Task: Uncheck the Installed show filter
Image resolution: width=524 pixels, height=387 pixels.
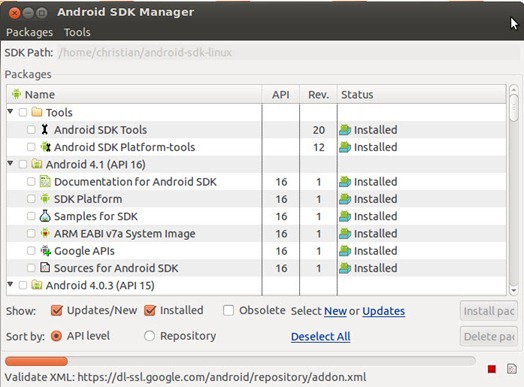Action: (x=150, y=310)
